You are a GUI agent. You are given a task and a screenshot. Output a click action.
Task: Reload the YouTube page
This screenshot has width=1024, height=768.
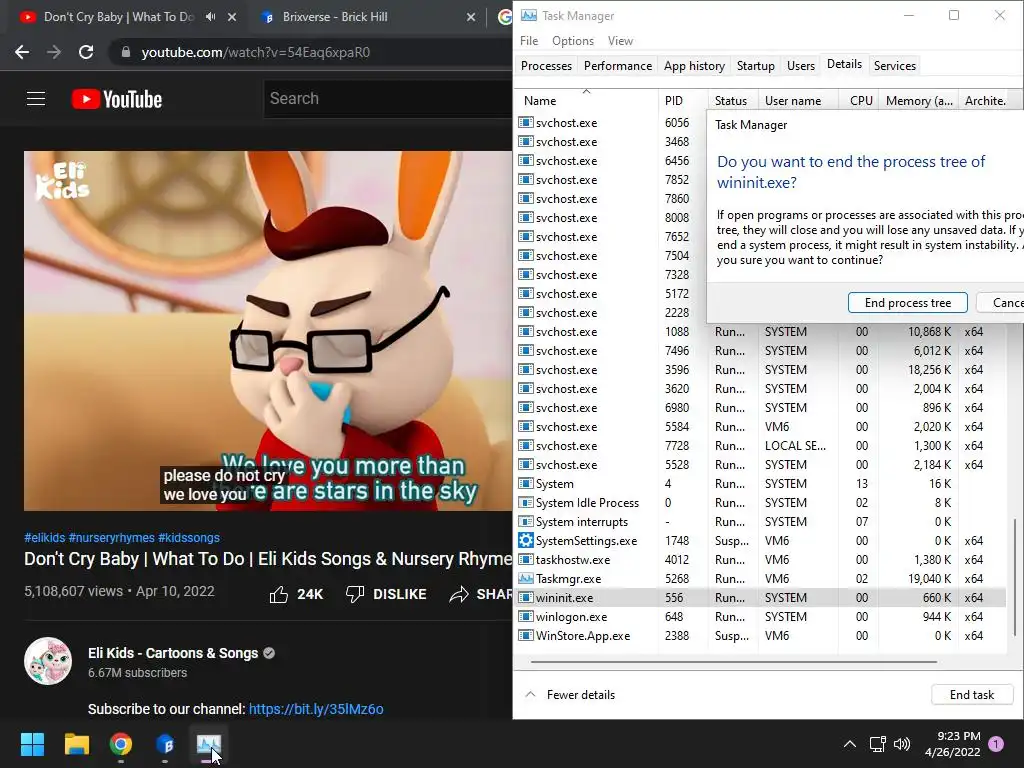86,52
